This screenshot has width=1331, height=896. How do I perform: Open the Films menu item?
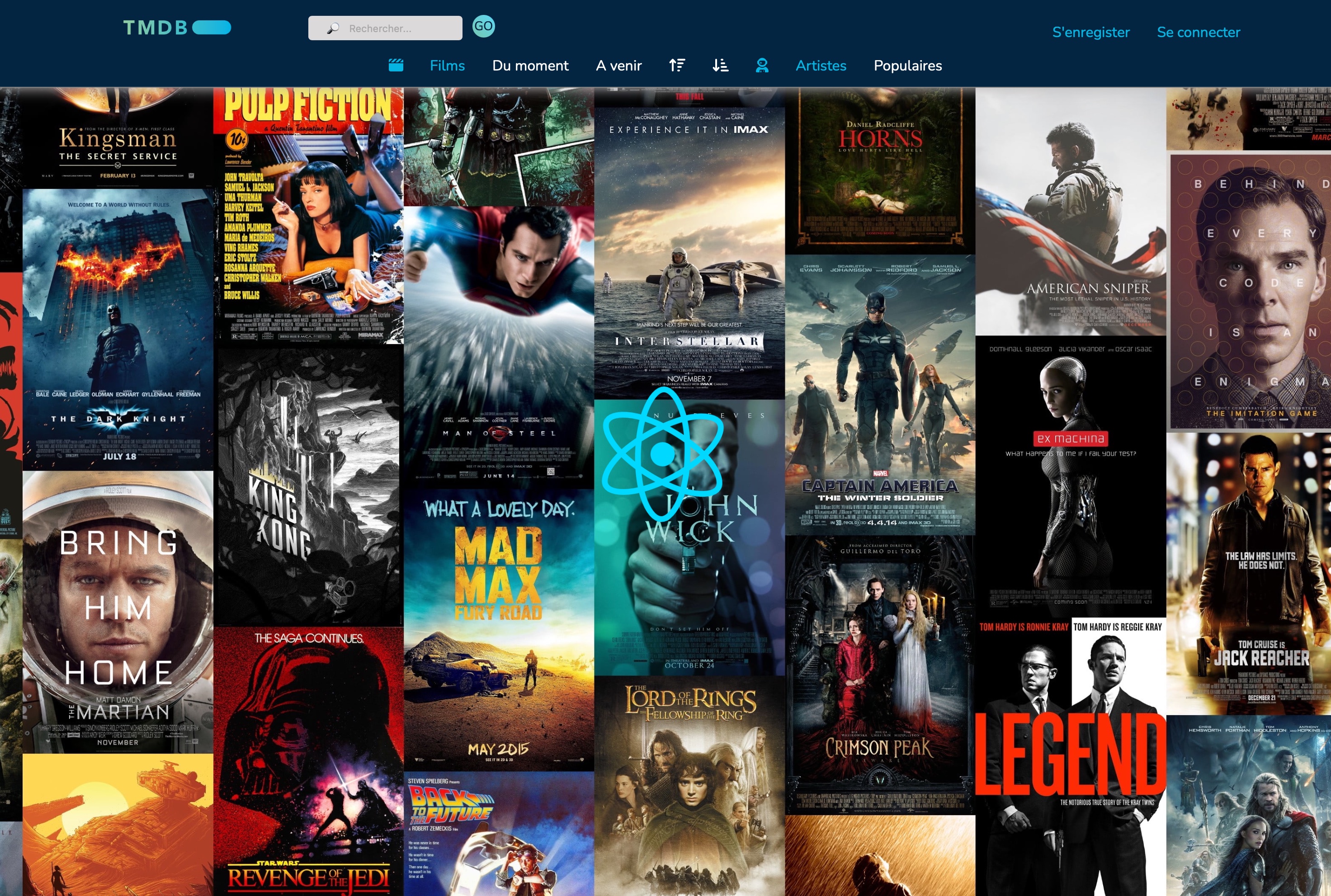[x=447, y=65]
